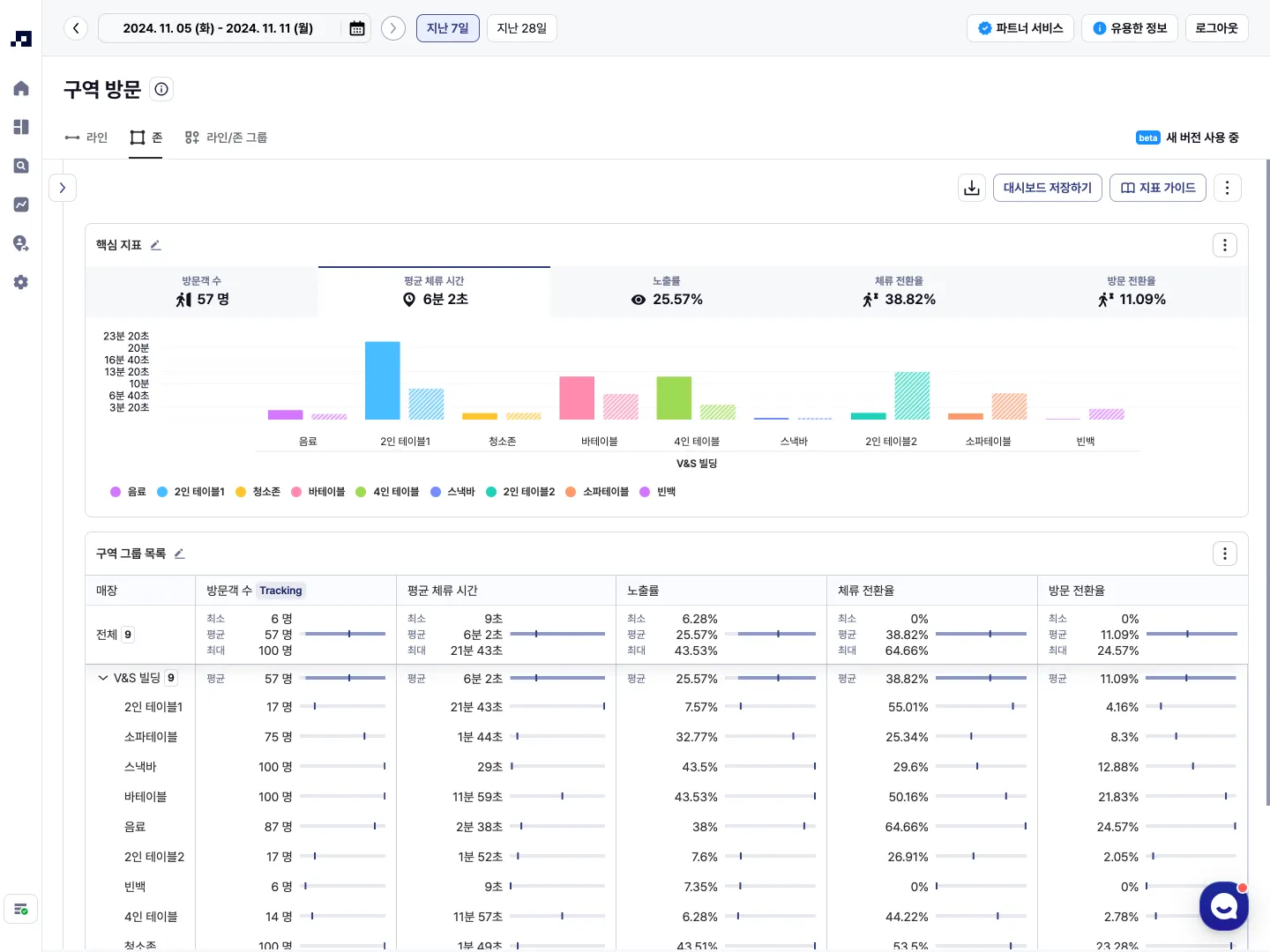Screen dimensions: 1270x952
Task: Collapse the V&S 빌딩 group row
Action: coord(103,678)
